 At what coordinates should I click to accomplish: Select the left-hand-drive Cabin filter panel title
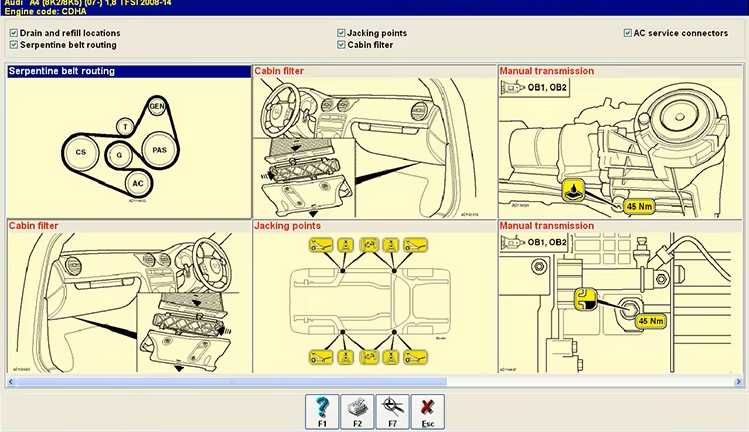[x=279, y=71]
